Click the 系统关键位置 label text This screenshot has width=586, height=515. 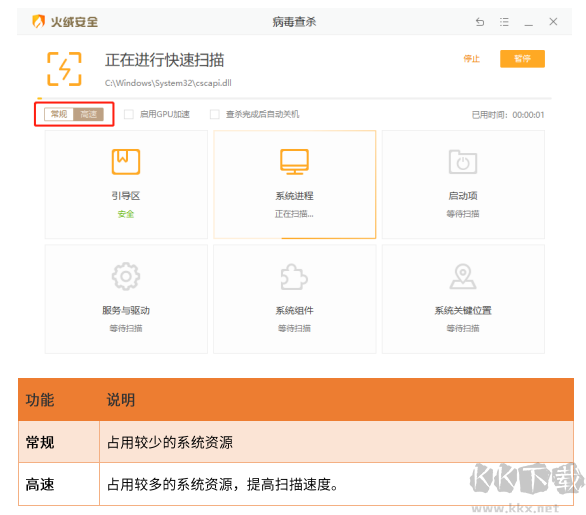(463, 310)
